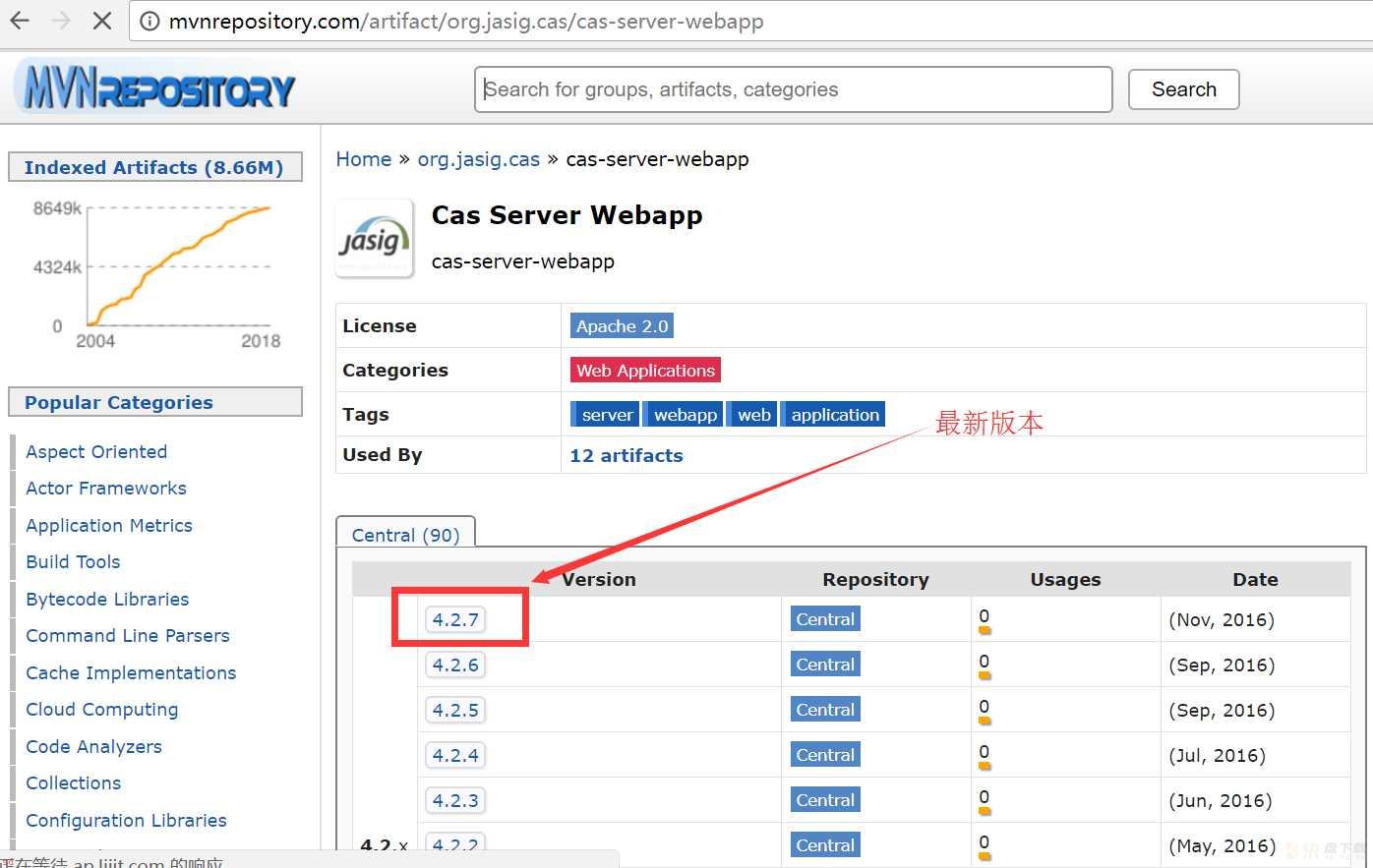Open Collections category

(74, 783)
